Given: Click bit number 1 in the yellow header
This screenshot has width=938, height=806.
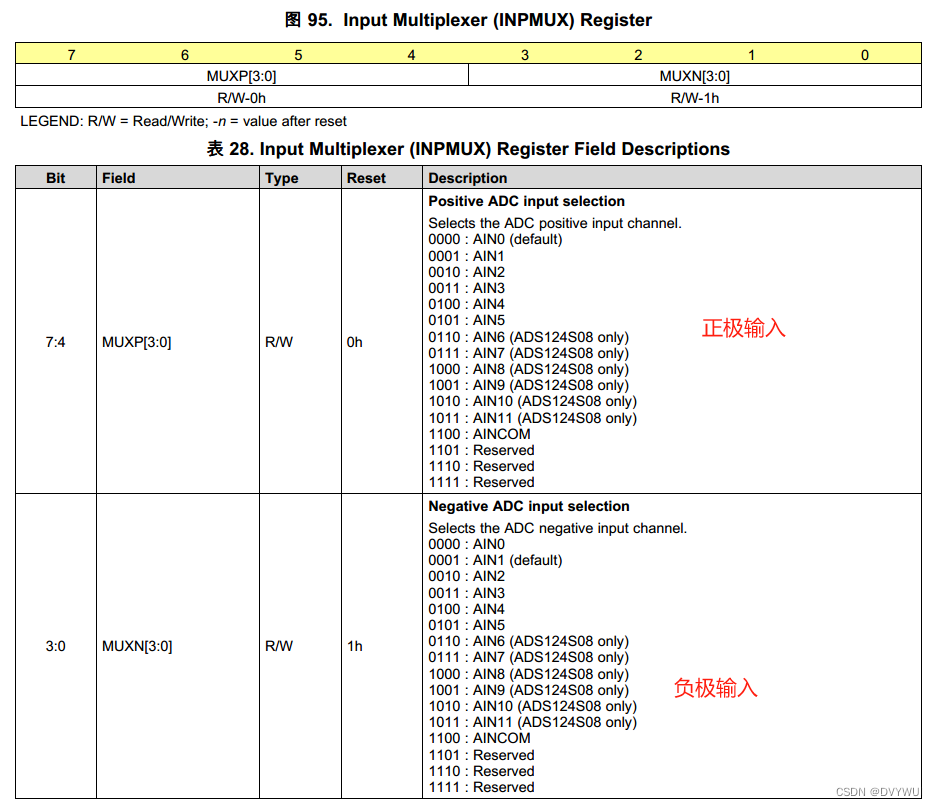Looking at the screenshot, I should (x=751, y=55).
